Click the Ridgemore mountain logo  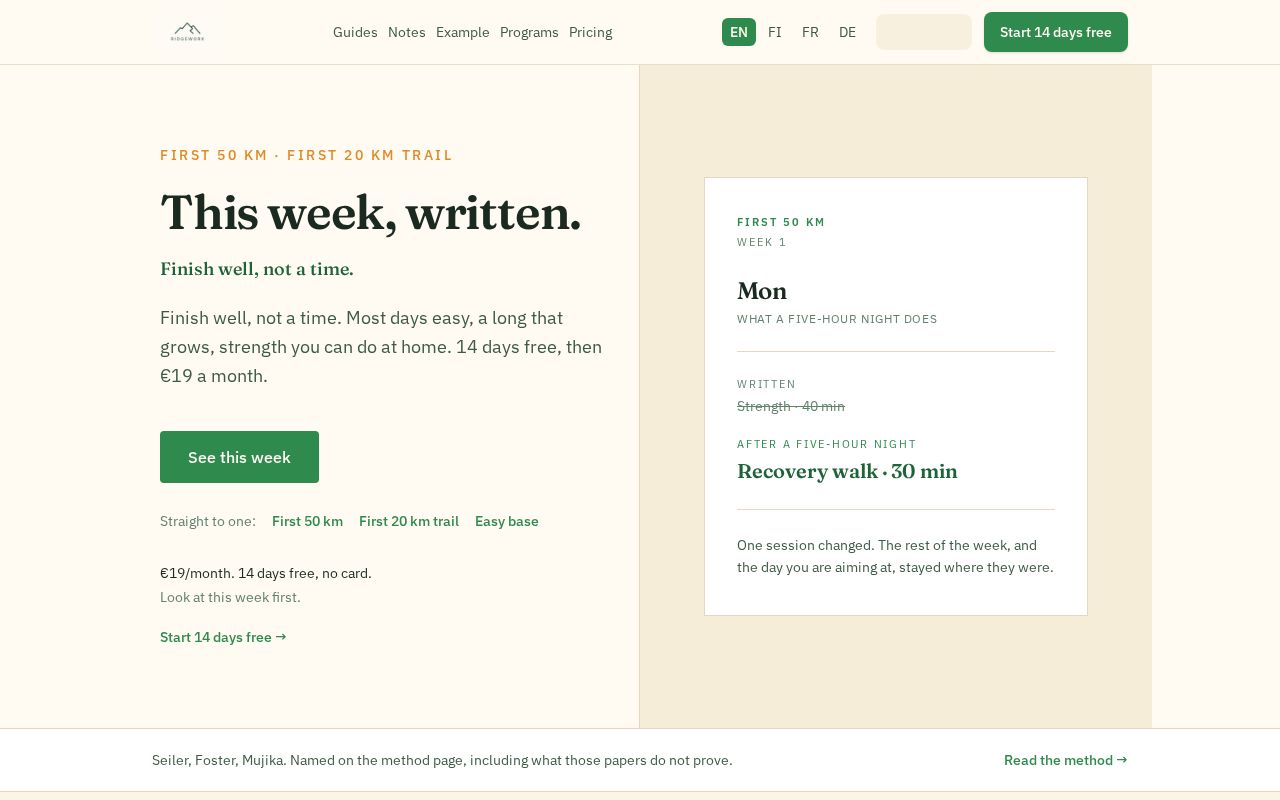click(x=187, y=32)
